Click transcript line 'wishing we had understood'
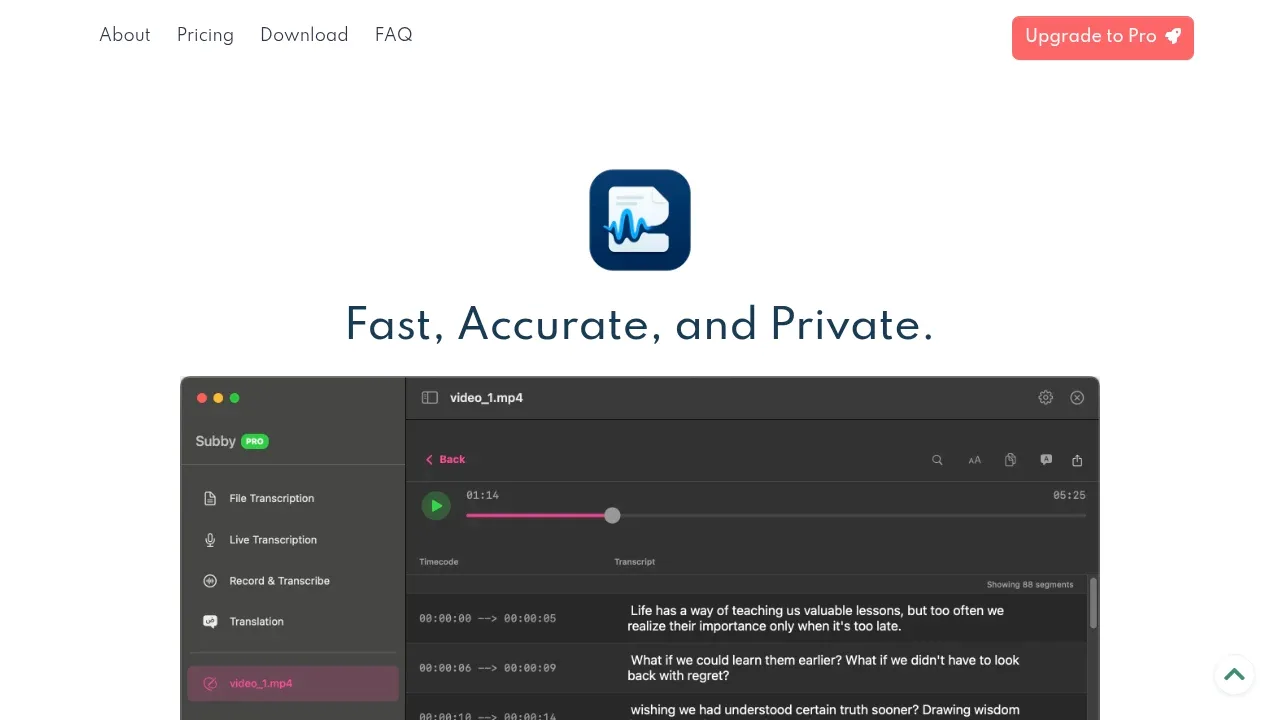This screenshot has width=1280, height=720. tap(825, 710)
